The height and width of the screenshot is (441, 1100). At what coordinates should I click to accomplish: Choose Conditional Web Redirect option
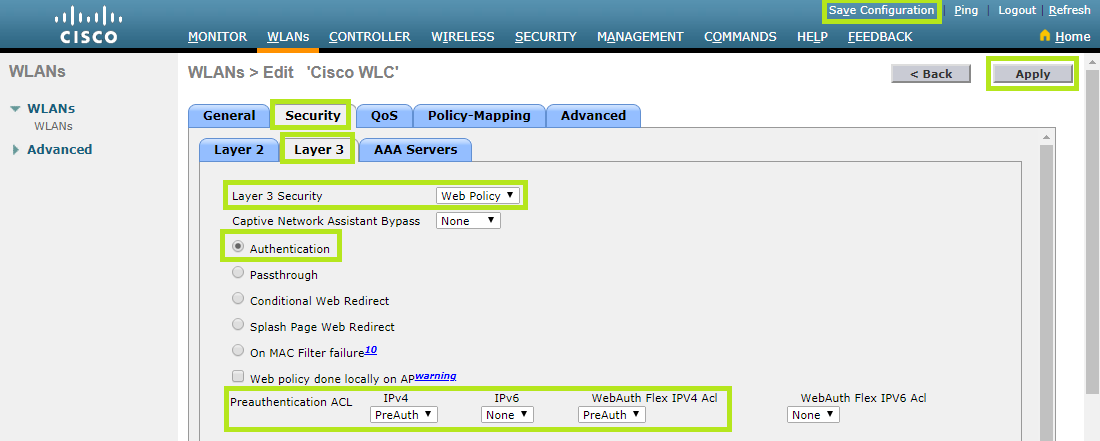point(238,299)
